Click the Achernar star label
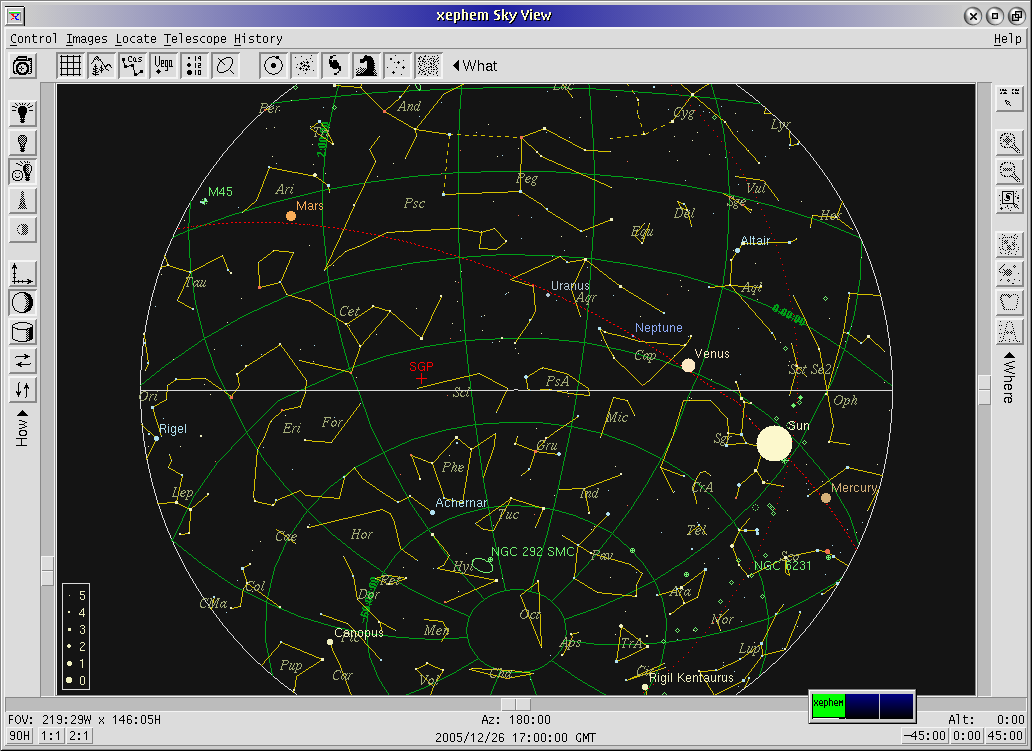1032x751 pixels. click(x=461, y=503)
